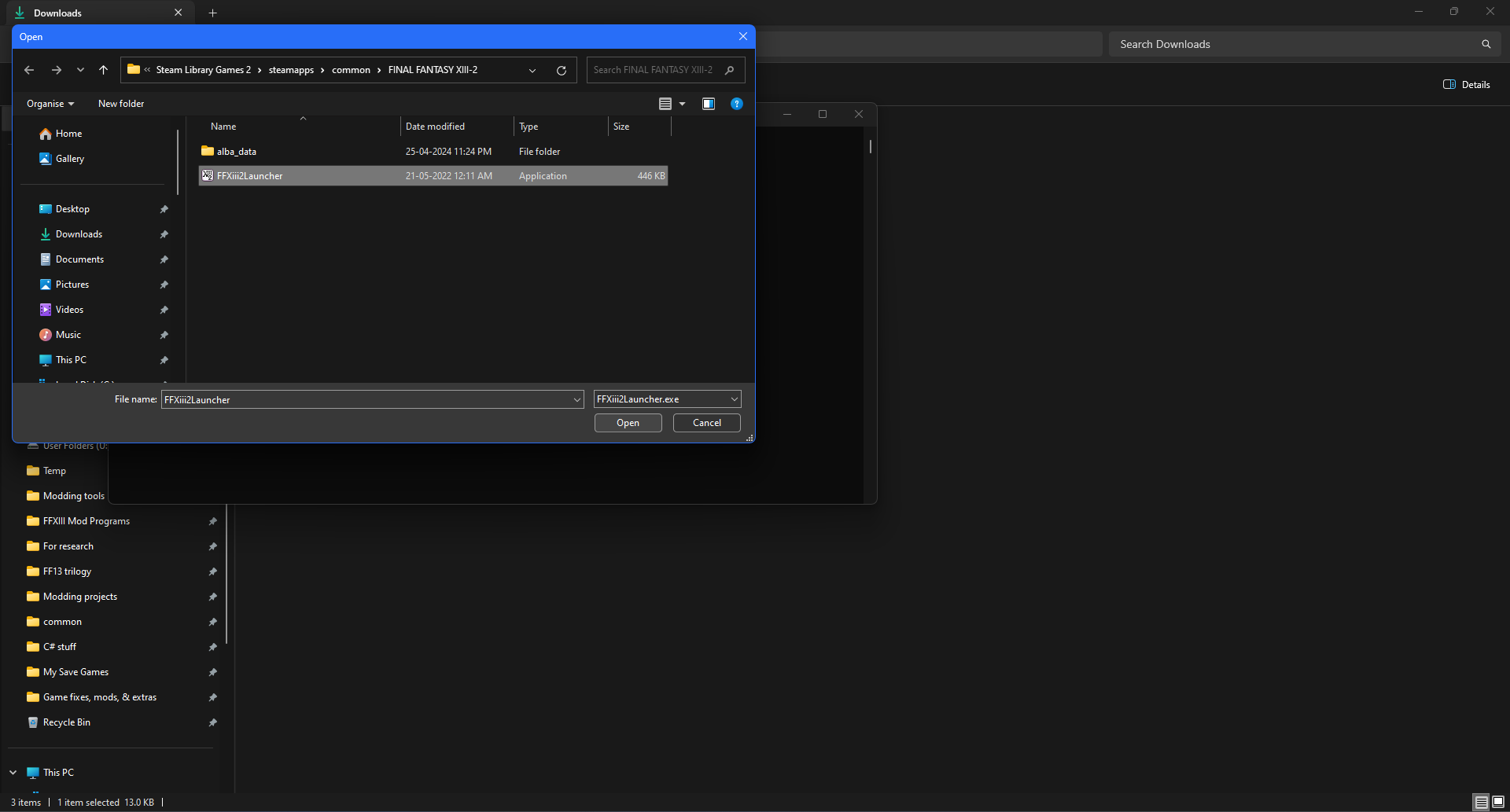Select This PC in dialog navigation pane
Viewport: 1510px width, 812px height.
click(x=63, y=360)
